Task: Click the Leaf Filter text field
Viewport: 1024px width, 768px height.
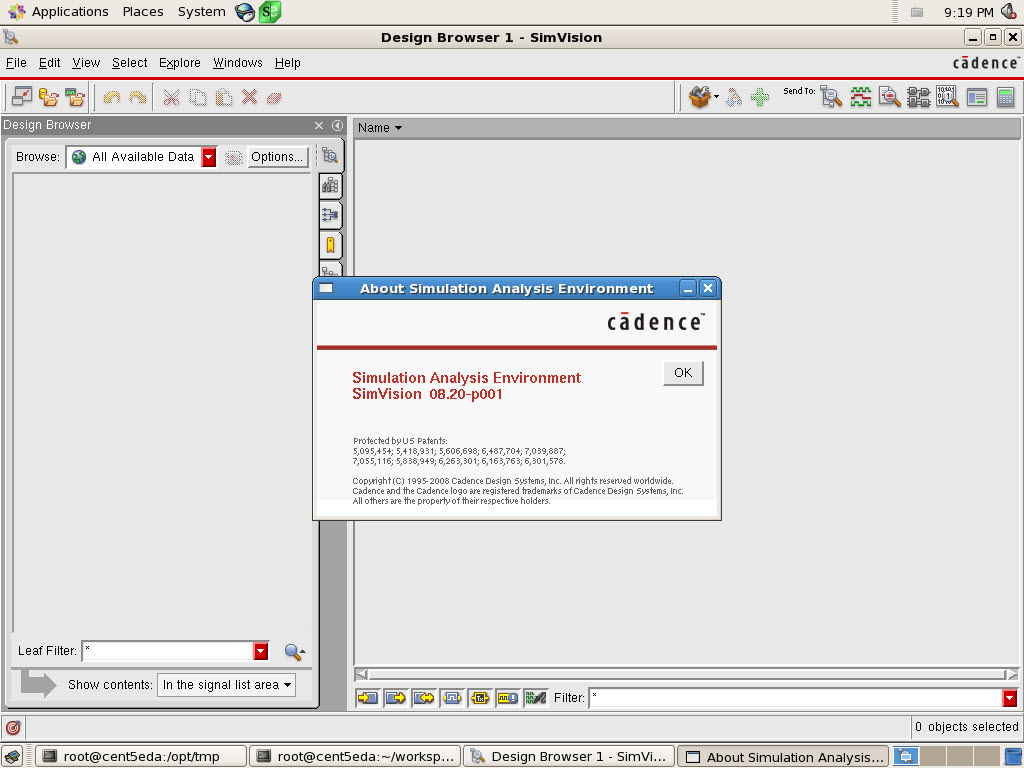Action: pyautogui.click(x=168, y=651)
